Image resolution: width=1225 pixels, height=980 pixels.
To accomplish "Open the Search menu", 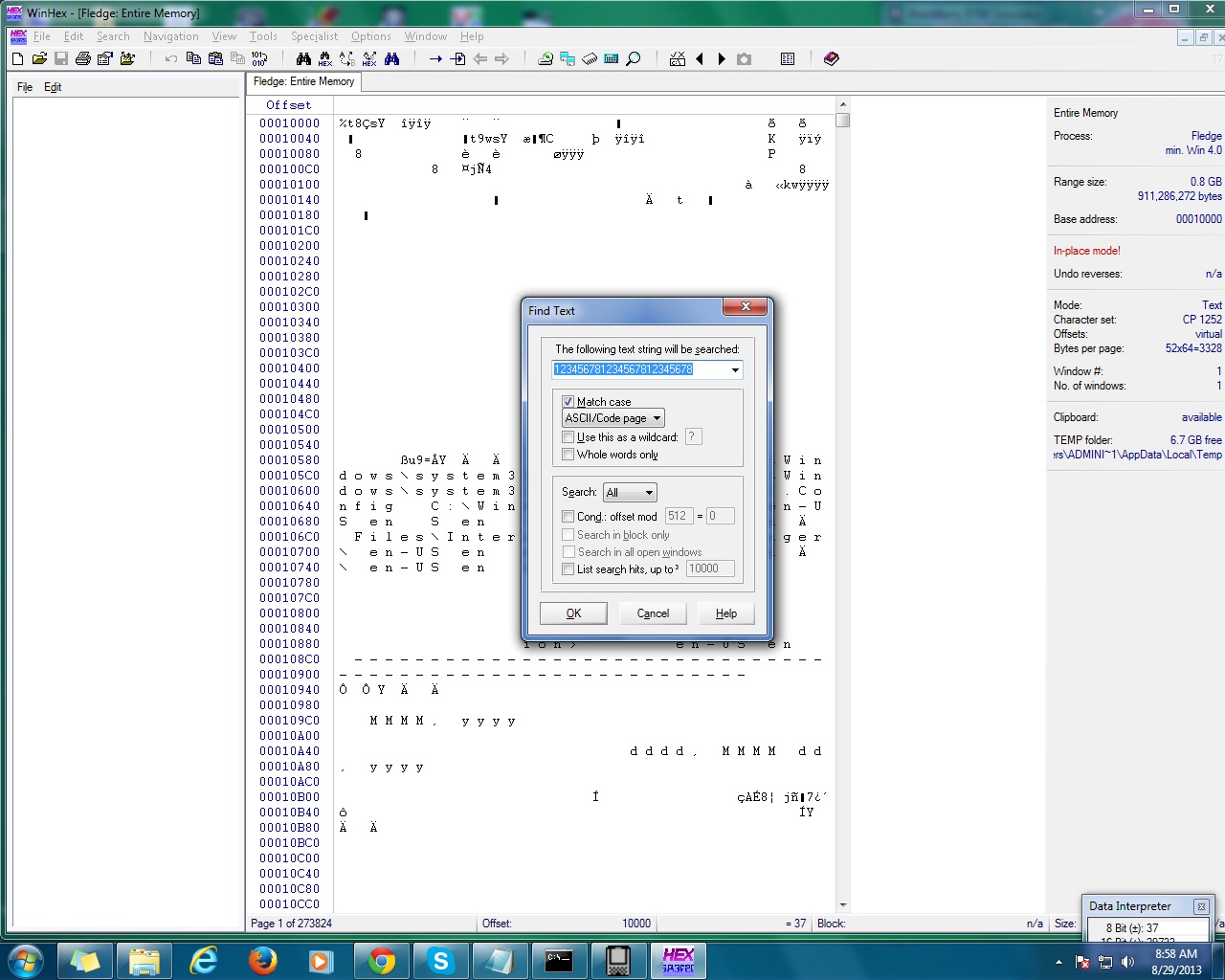I will [113, 36].
